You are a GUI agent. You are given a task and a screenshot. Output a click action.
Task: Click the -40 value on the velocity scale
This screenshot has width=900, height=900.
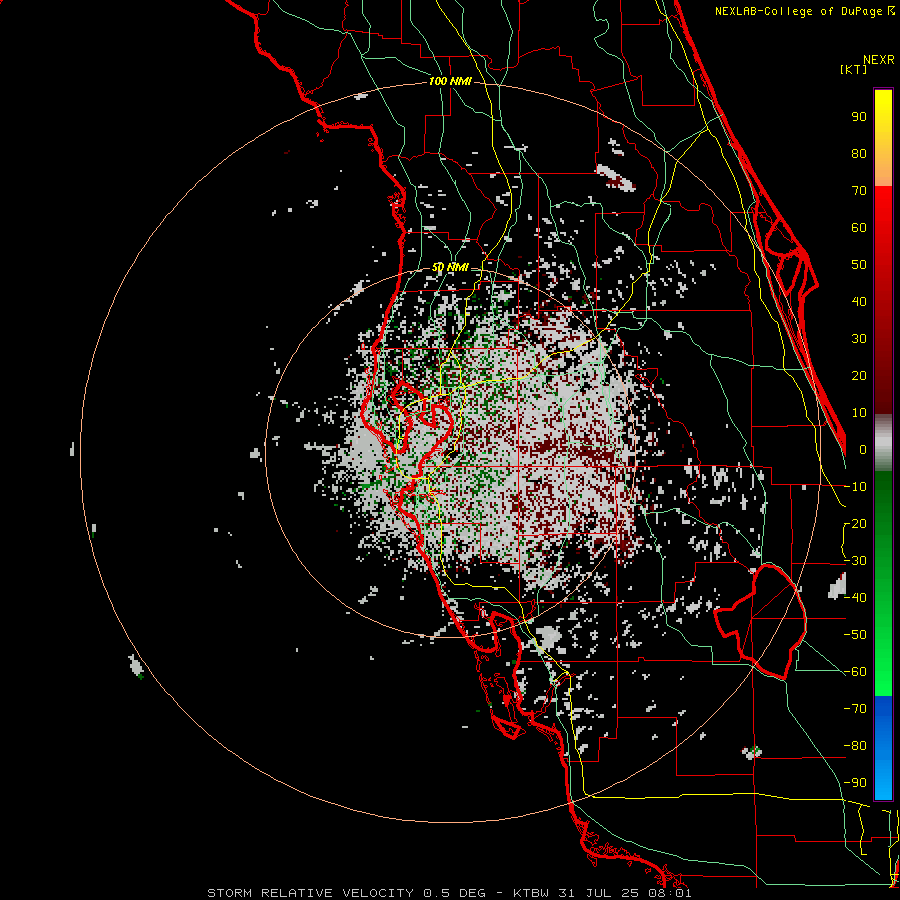tap(855, 598)
